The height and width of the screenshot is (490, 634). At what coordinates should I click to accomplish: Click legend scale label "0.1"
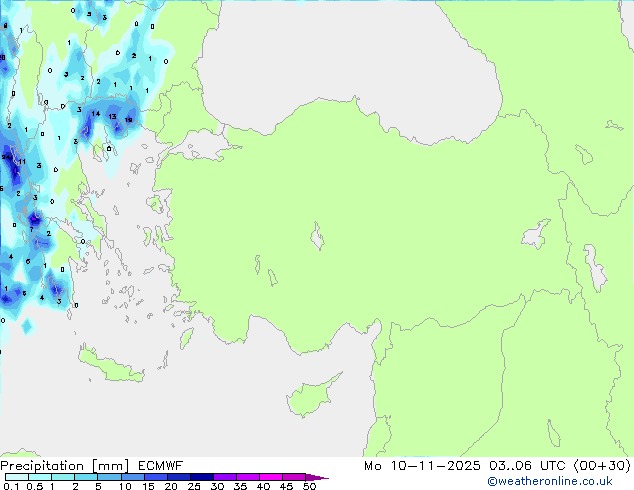11,486
